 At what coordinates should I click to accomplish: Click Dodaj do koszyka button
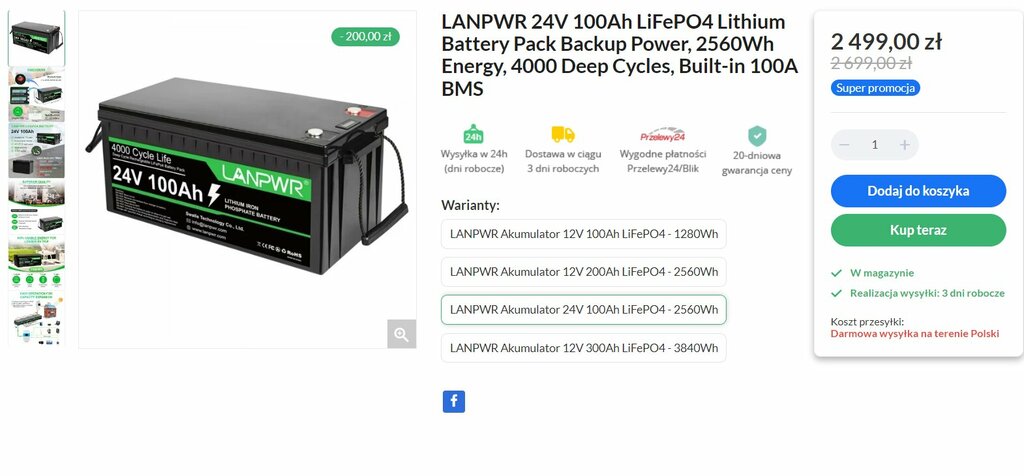918,191
